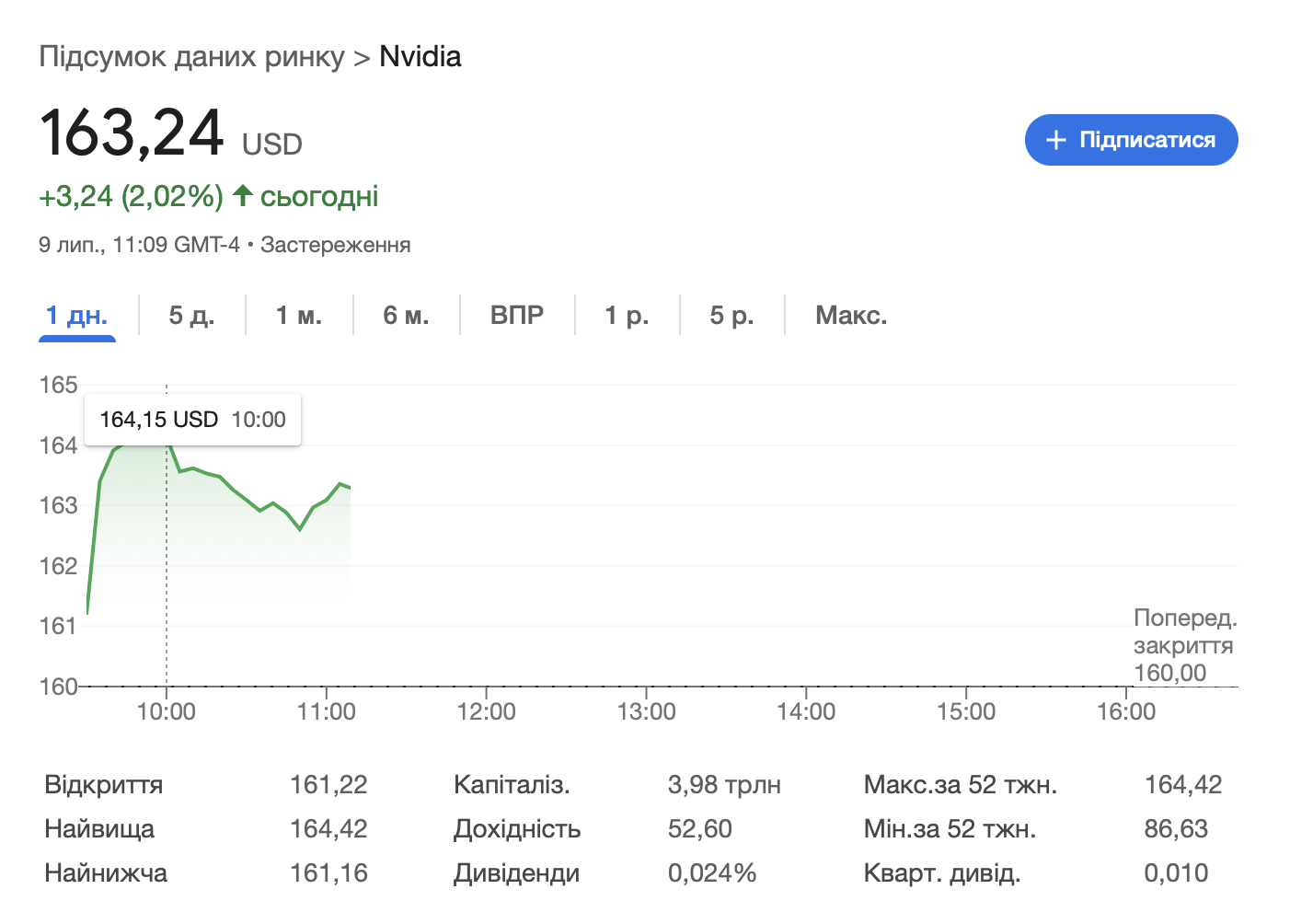1290x924 pixels.
Task: Click the green up arrow icon
Action: (242, 195)
